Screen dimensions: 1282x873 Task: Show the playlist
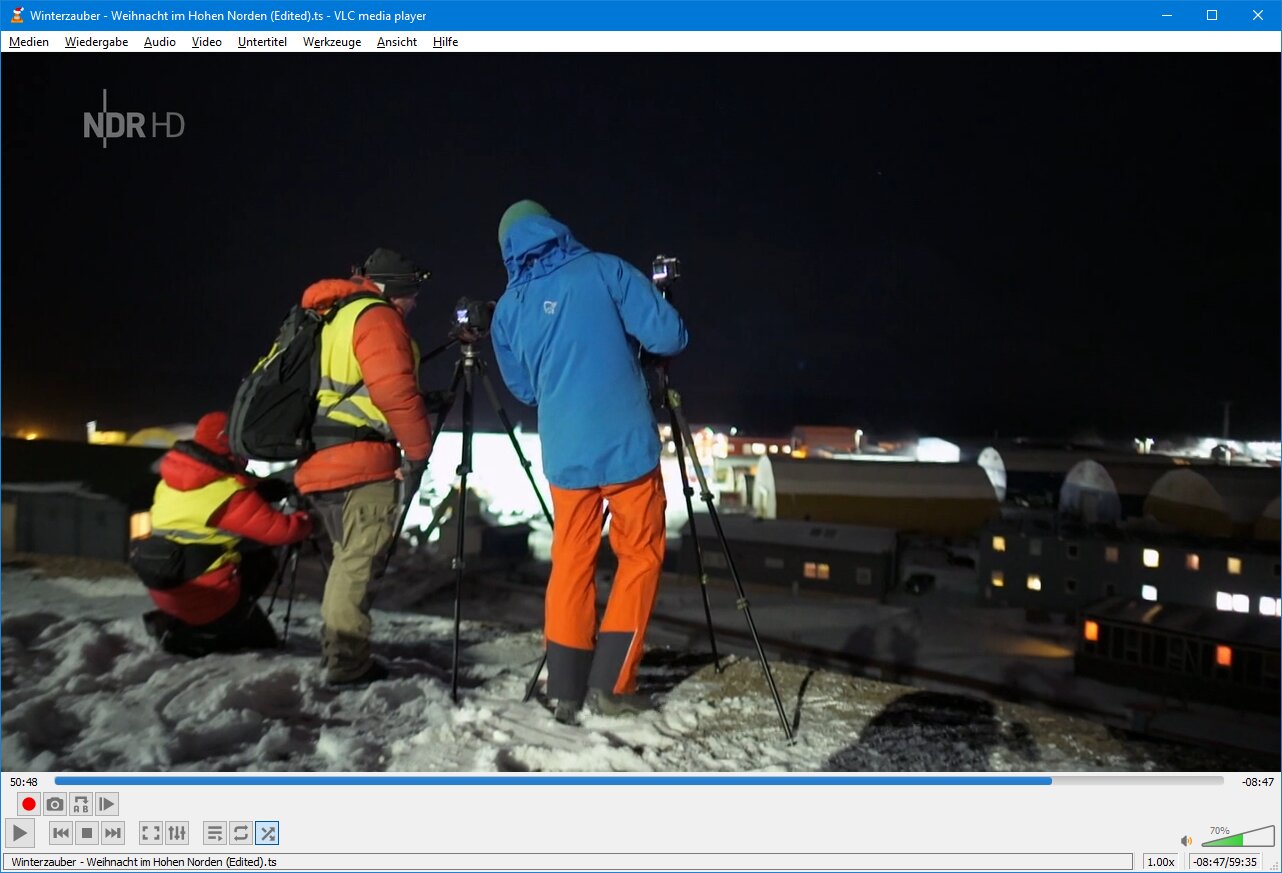214,833
